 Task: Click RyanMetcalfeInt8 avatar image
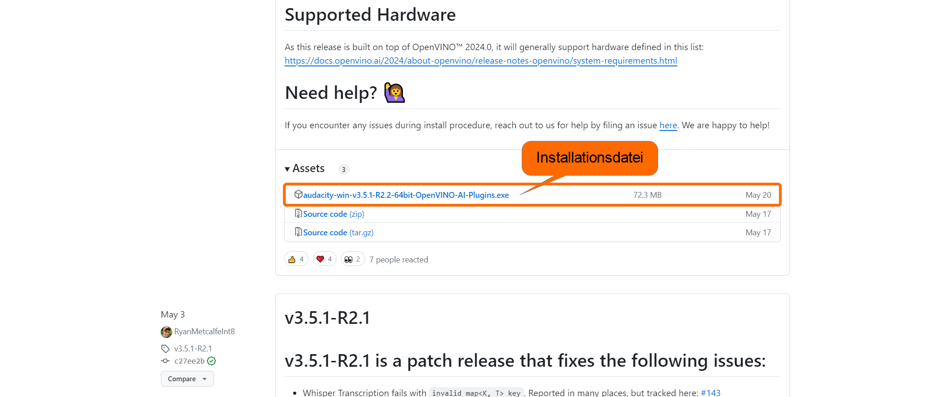point(166,332)
